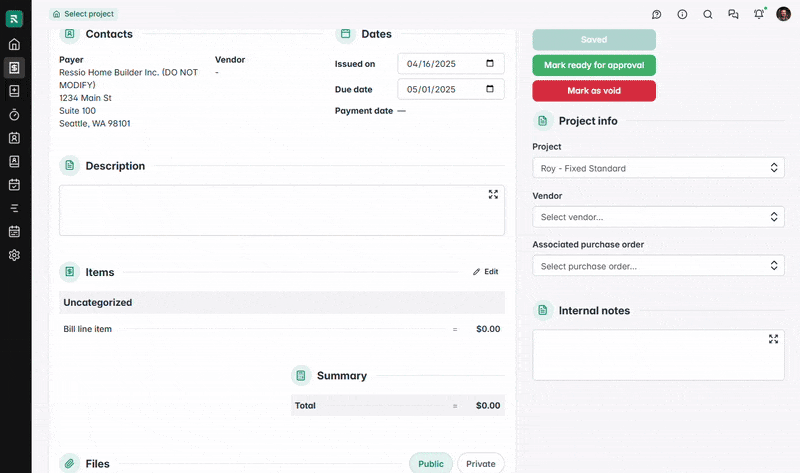Click the Mark as void button
This screenshot has width=800, height=473.
tap(594, 91)
